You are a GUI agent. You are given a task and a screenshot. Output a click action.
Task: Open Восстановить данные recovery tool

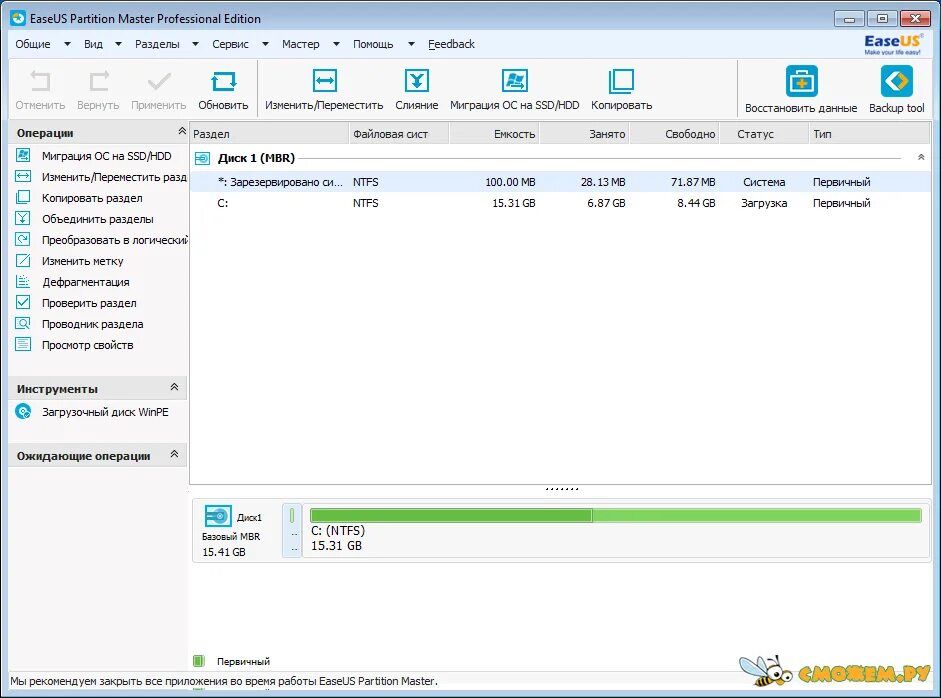pos(801,81)
